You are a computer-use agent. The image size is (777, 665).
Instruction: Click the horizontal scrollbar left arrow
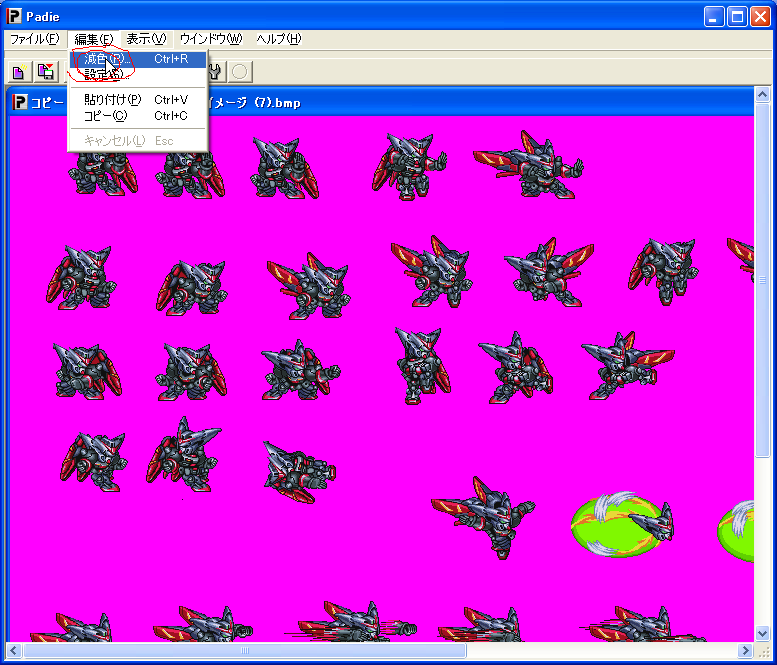pyautogui.click(x=14, y=650)
